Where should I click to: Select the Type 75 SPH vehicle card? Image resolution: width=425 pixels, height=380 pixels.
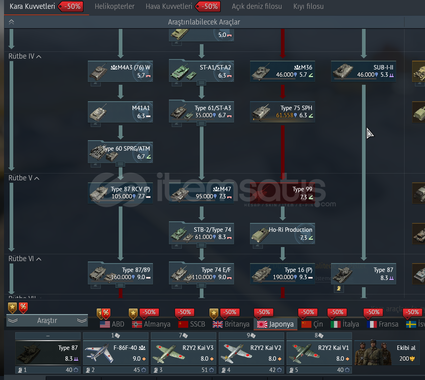pyautogui.click(x=282, y=111)
